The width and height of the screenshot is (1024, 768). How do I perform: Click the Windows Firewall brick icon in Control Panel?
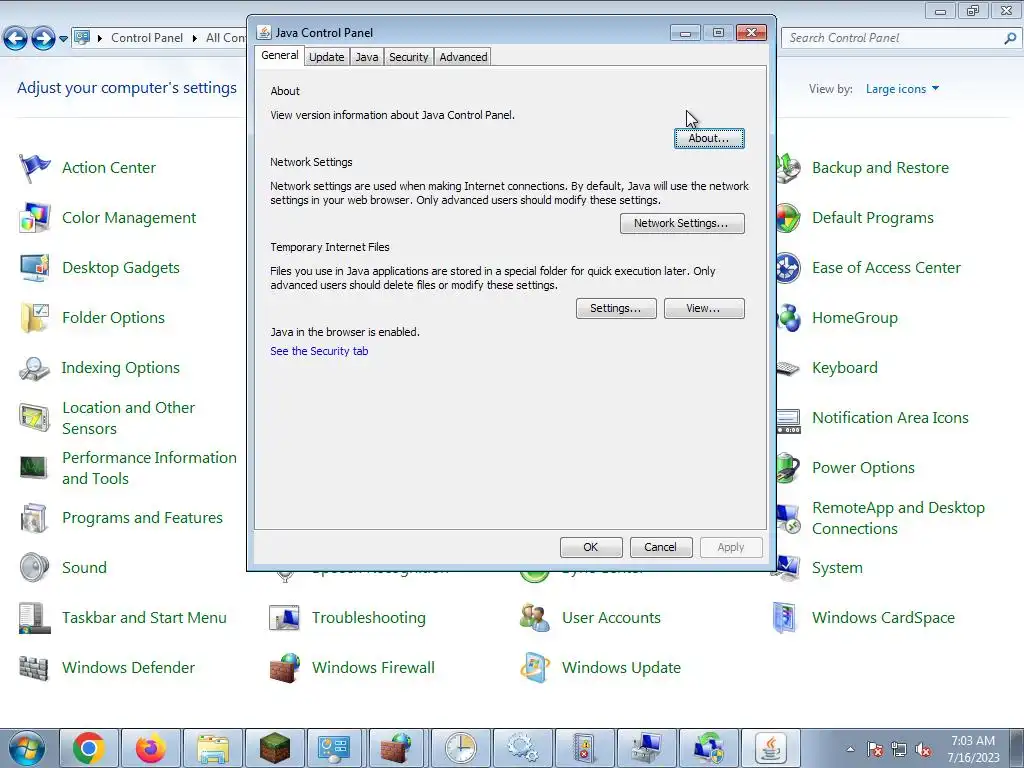tap(284, 668)
